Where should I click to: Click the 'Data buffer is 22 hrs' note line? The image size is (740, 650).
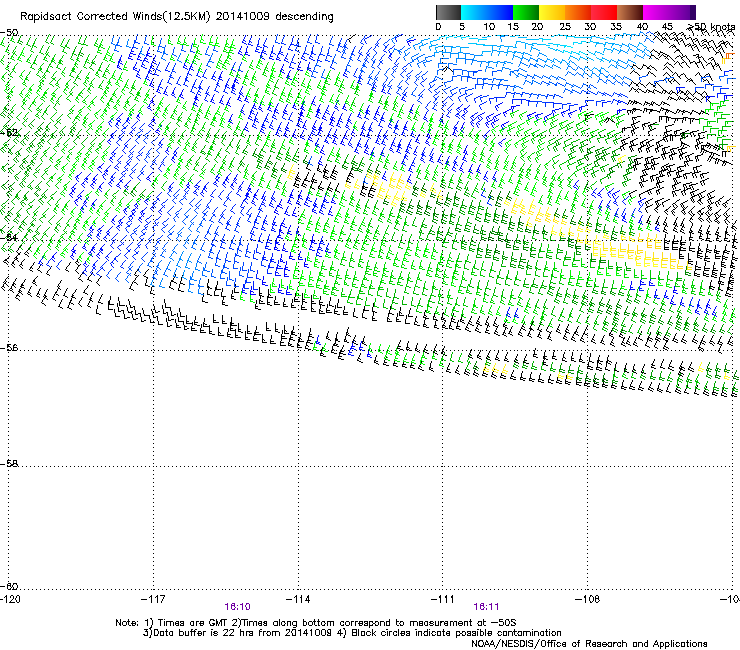pyautogui.click(x=352, y=633)
